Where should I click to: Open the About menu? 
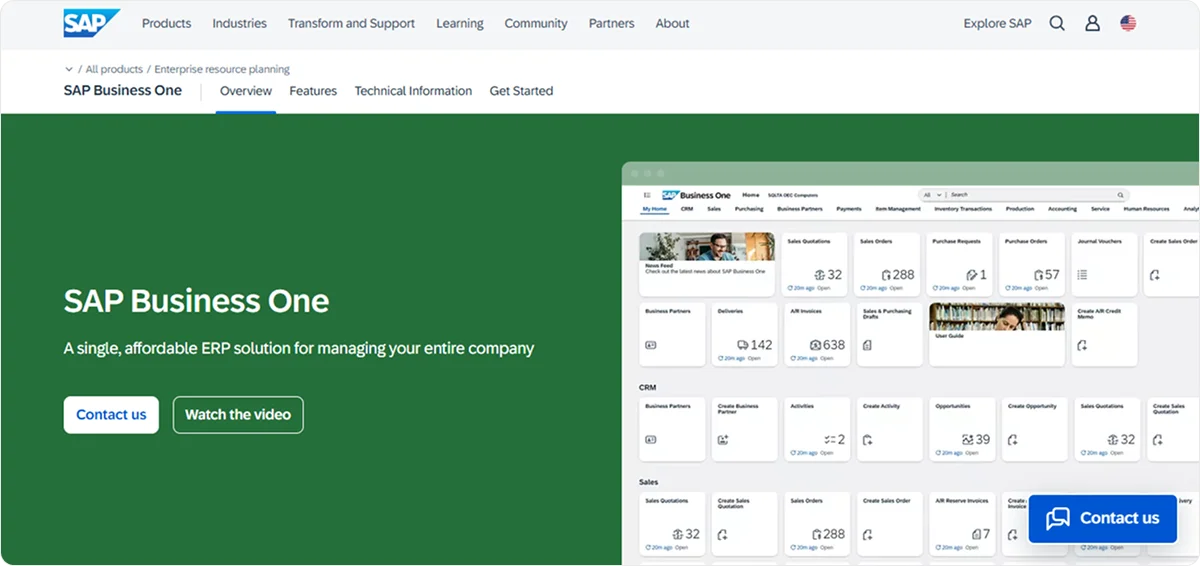pyautogui.click(x=673, y=23)
